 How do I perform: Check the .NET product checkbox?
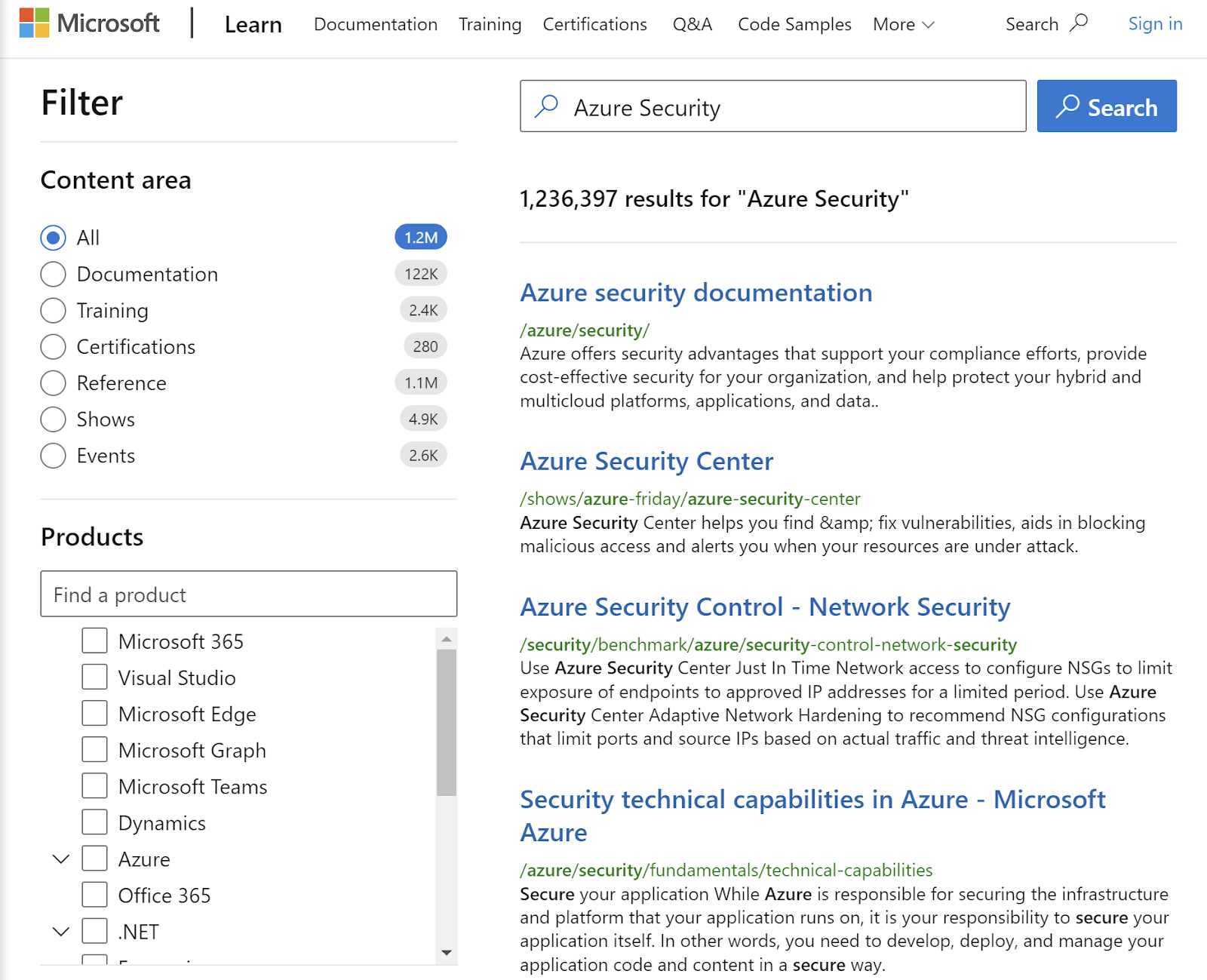click(94, 930)
